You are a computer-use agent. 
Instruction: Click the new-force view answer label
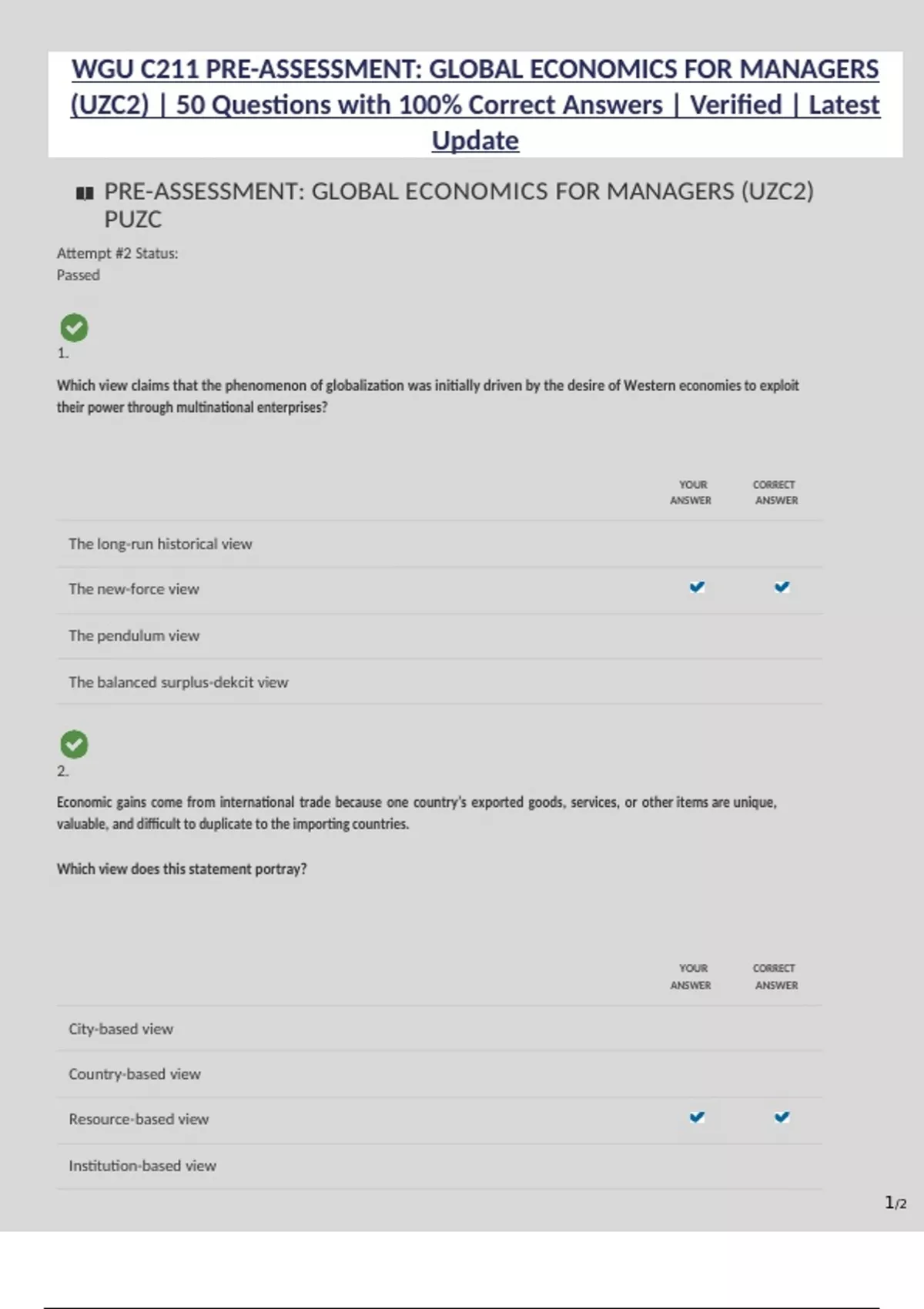[134, 590]
